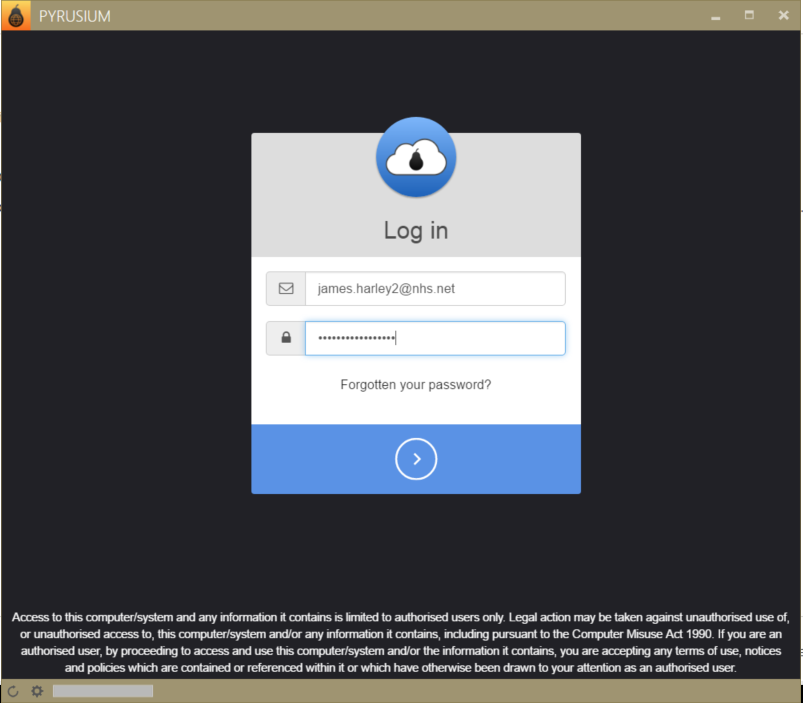Click the padlock icon beside password field
803x703 pixels.
point(286,337)
